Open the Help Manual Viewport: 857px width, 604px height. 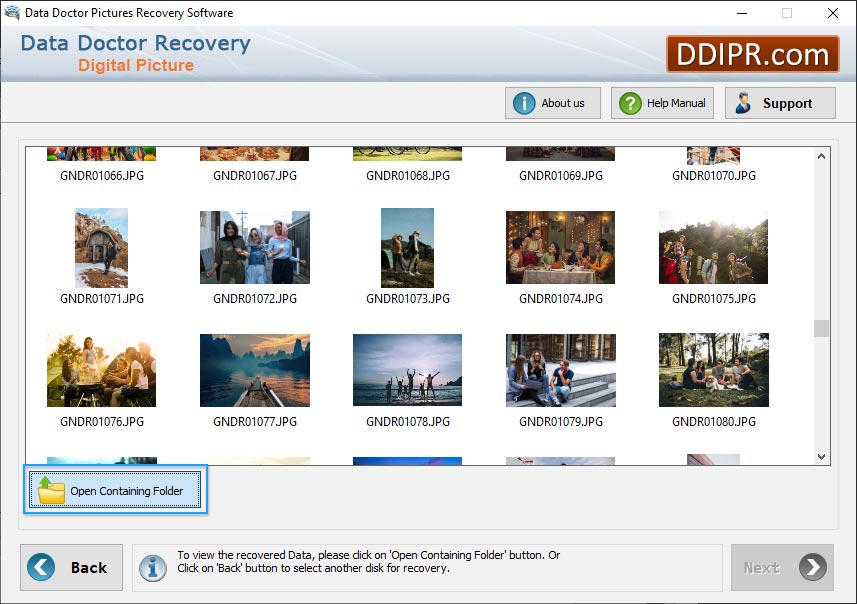[661, 102]
